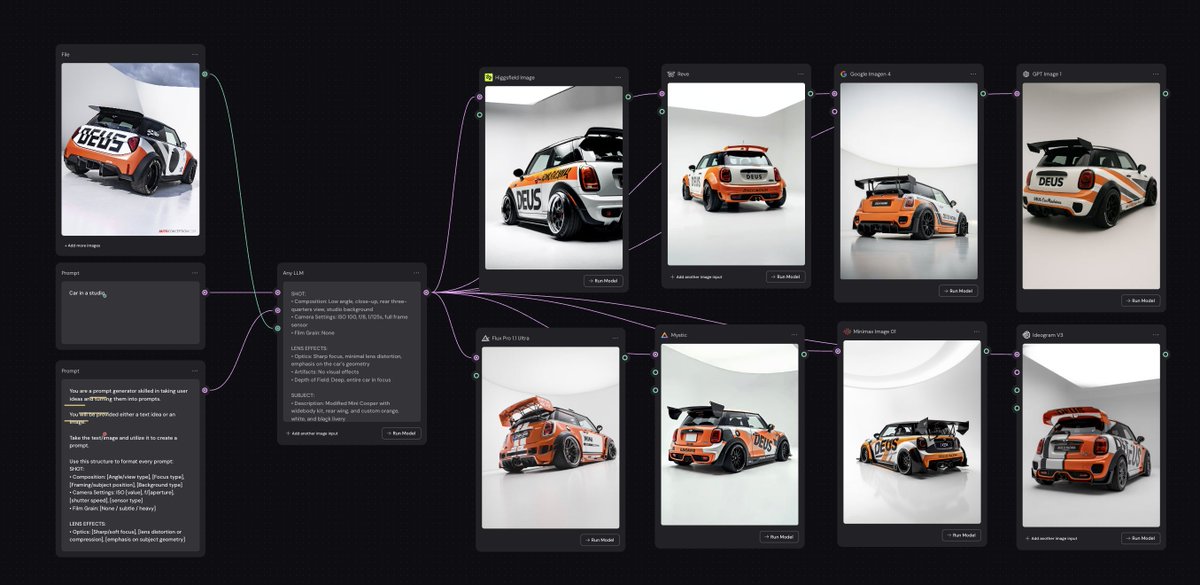Select the GPT Image 1 generated picture
Screen dimensions: 1200x585
1092,188
